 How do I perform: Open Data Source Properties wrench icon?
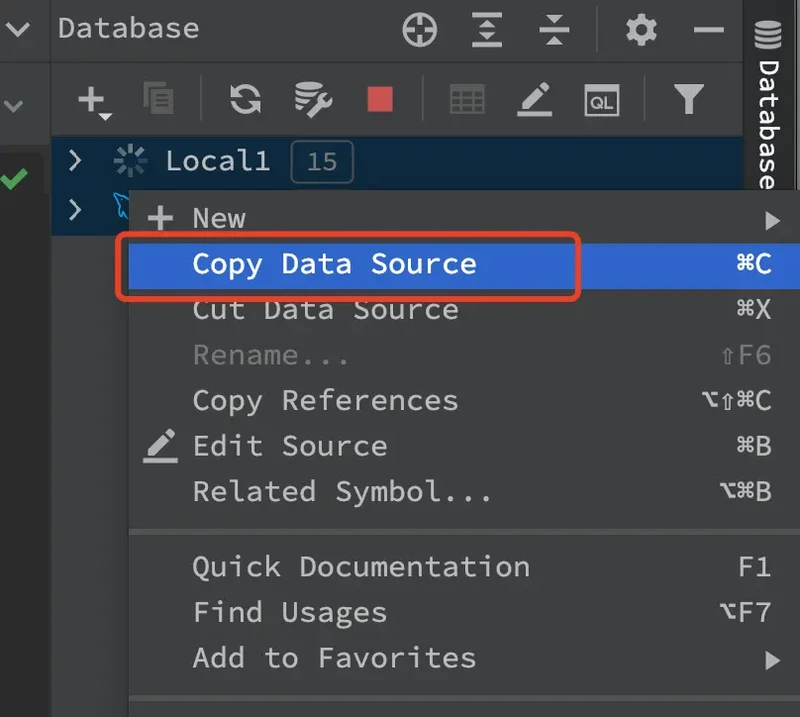pos(312,99)
